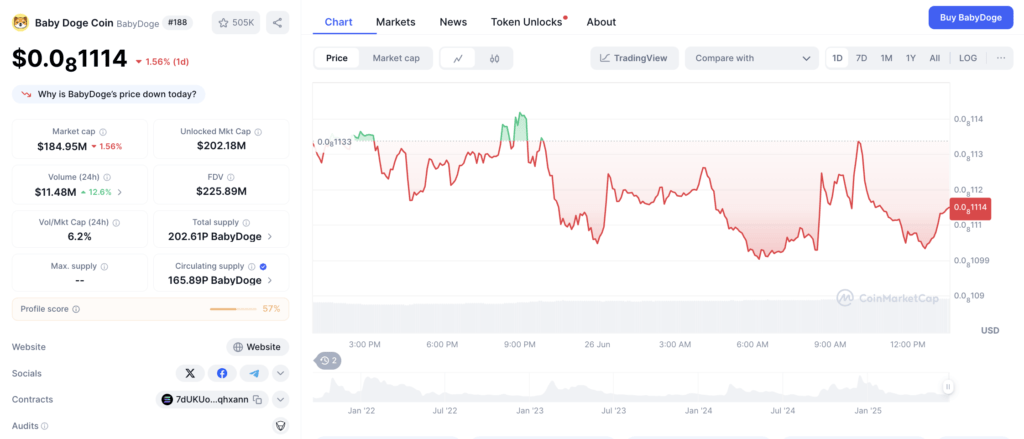Viewport: 1024px width, 439px height.
Task: Open the three-dots chart options menu
Action: (1001, 58)
